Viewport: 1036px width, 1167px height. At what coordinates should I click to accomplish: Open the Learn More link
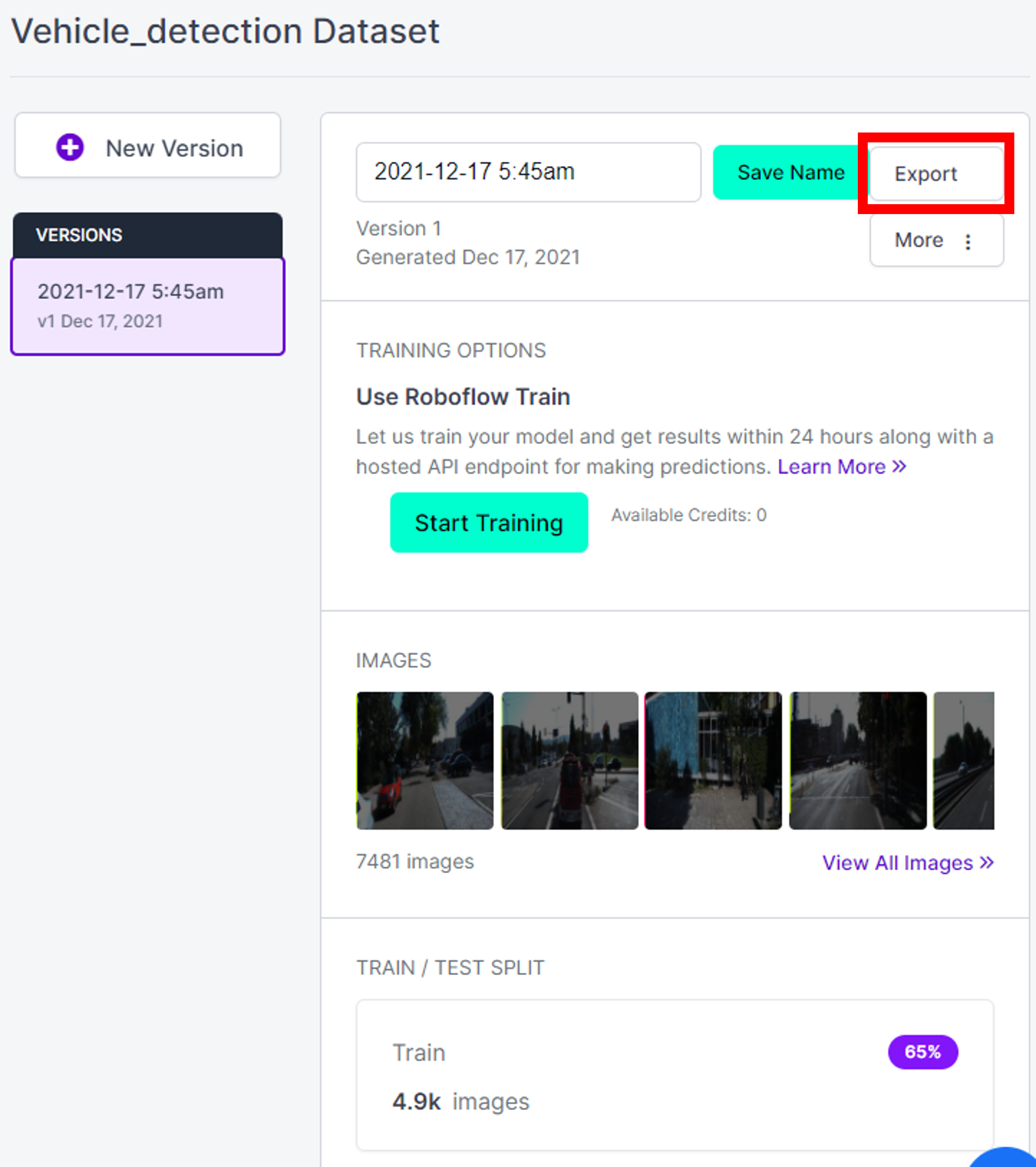click(831, 466)
